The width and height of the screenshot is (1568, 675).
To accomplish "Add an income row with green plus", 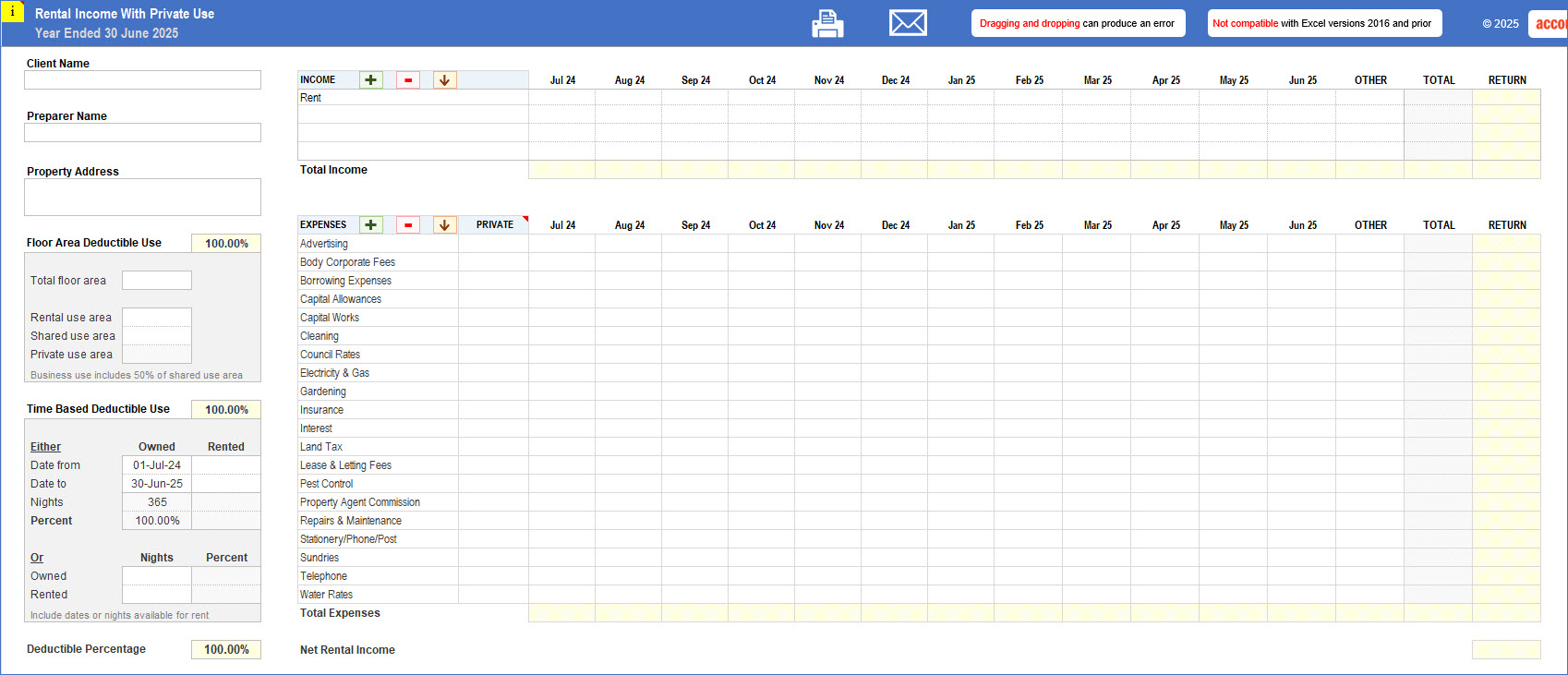I will click(x=371, y=80).
